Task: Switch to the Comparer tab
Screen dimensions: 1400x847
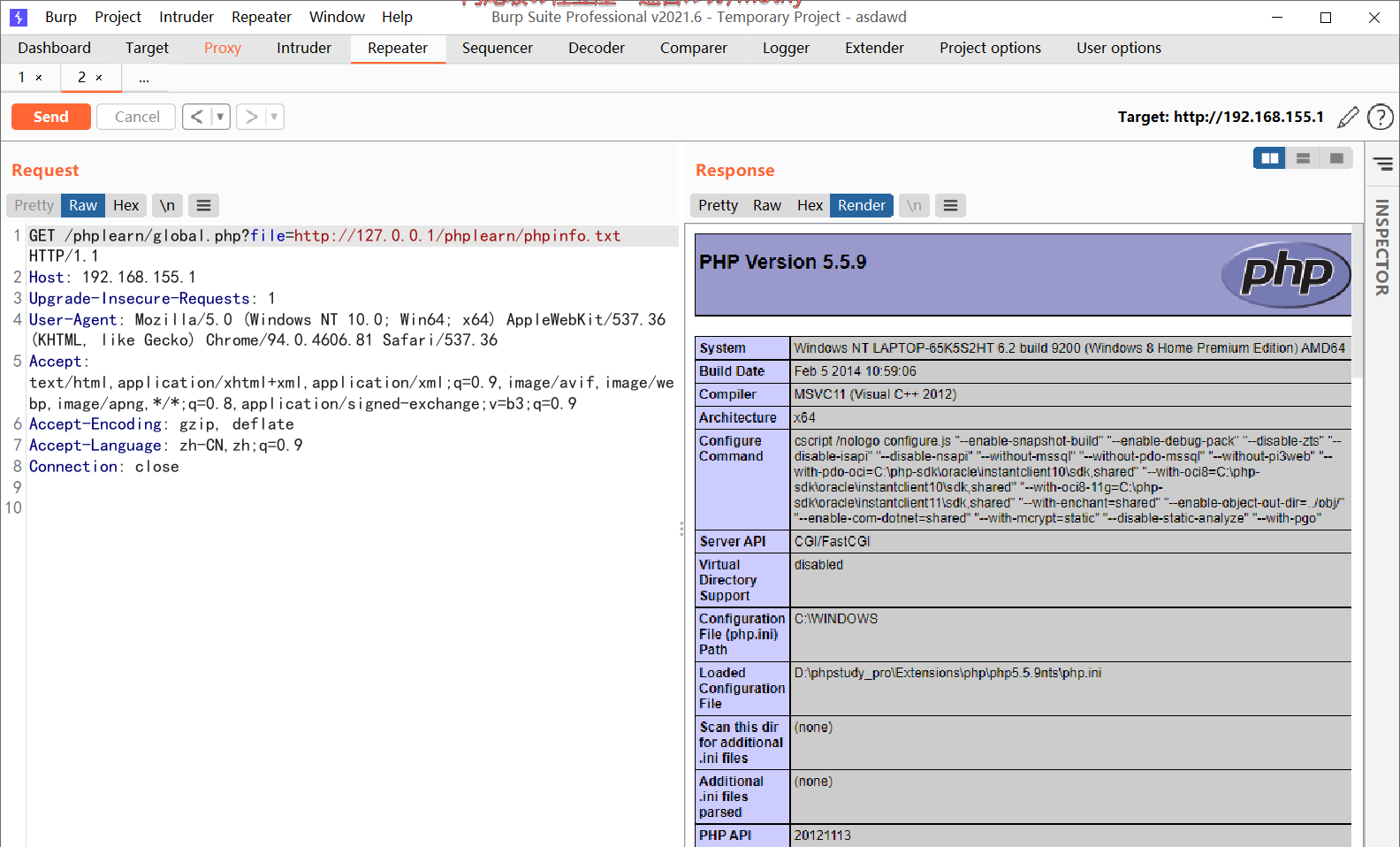Action: (694, 48)
